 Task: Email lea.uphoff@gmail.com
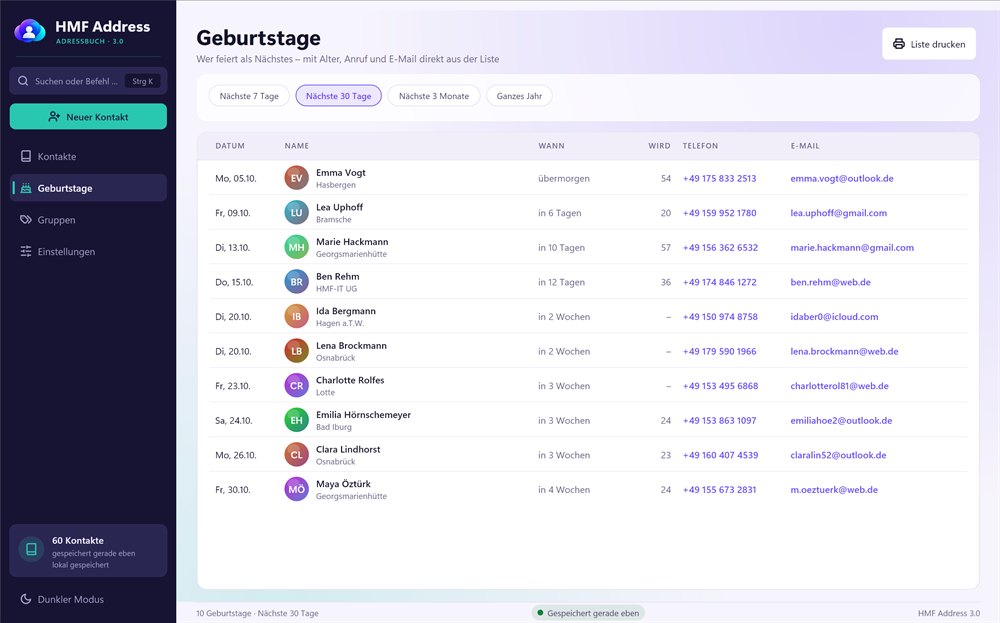(839, 213)
